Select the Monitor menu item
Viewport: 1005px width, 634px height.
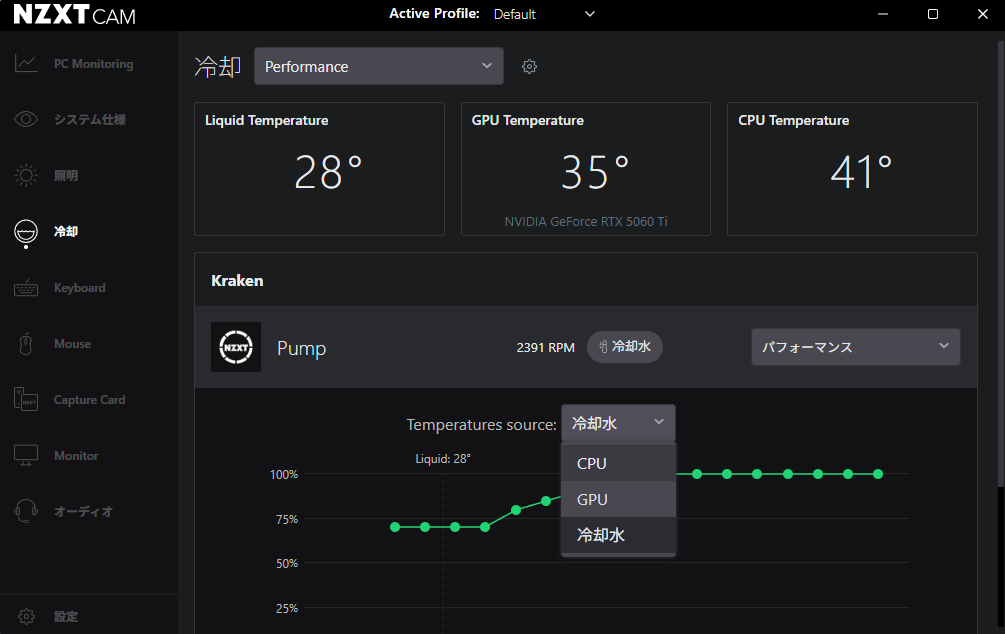click(x=76, y=455)
